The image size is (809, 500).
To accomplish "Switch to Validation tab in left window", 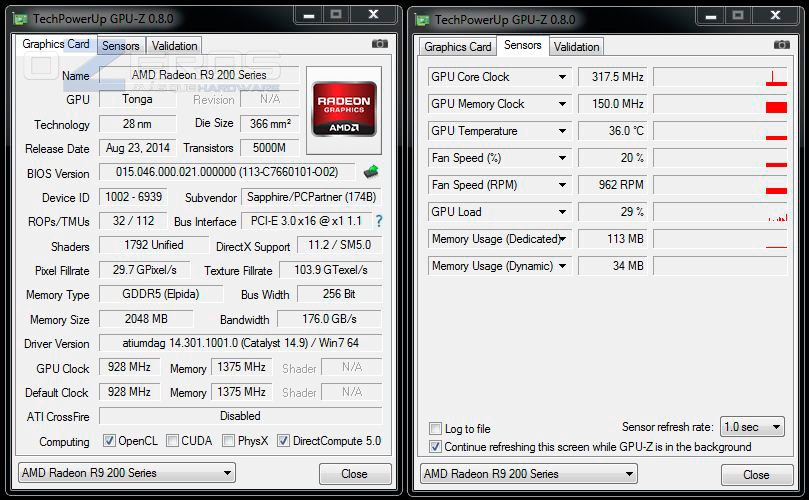I will (174, 46).
